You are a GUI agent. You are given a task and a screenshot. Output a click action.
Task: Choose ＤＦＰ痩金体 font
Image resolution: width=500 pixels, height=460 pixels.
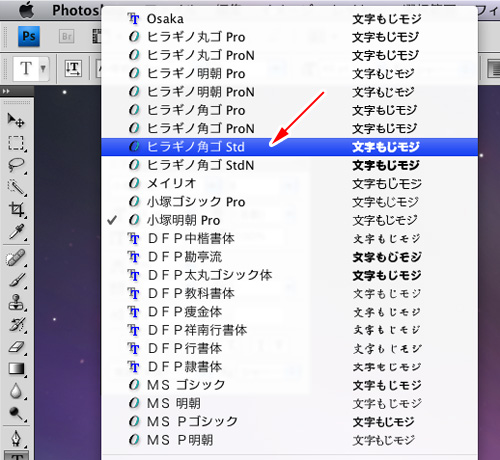click(289, 312)
